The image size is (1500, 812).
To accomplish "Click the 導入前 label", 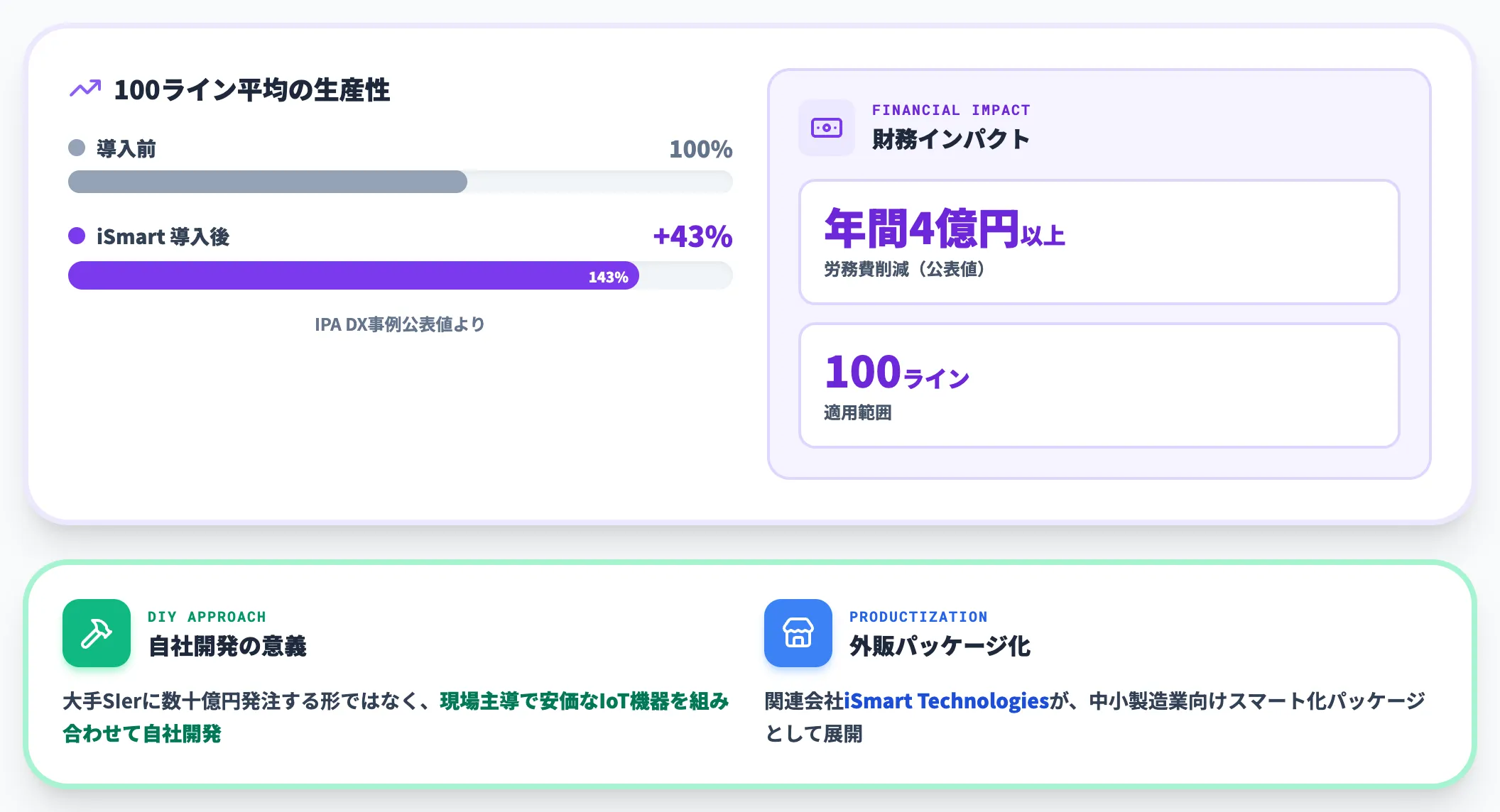I will (x=126, y=148).
